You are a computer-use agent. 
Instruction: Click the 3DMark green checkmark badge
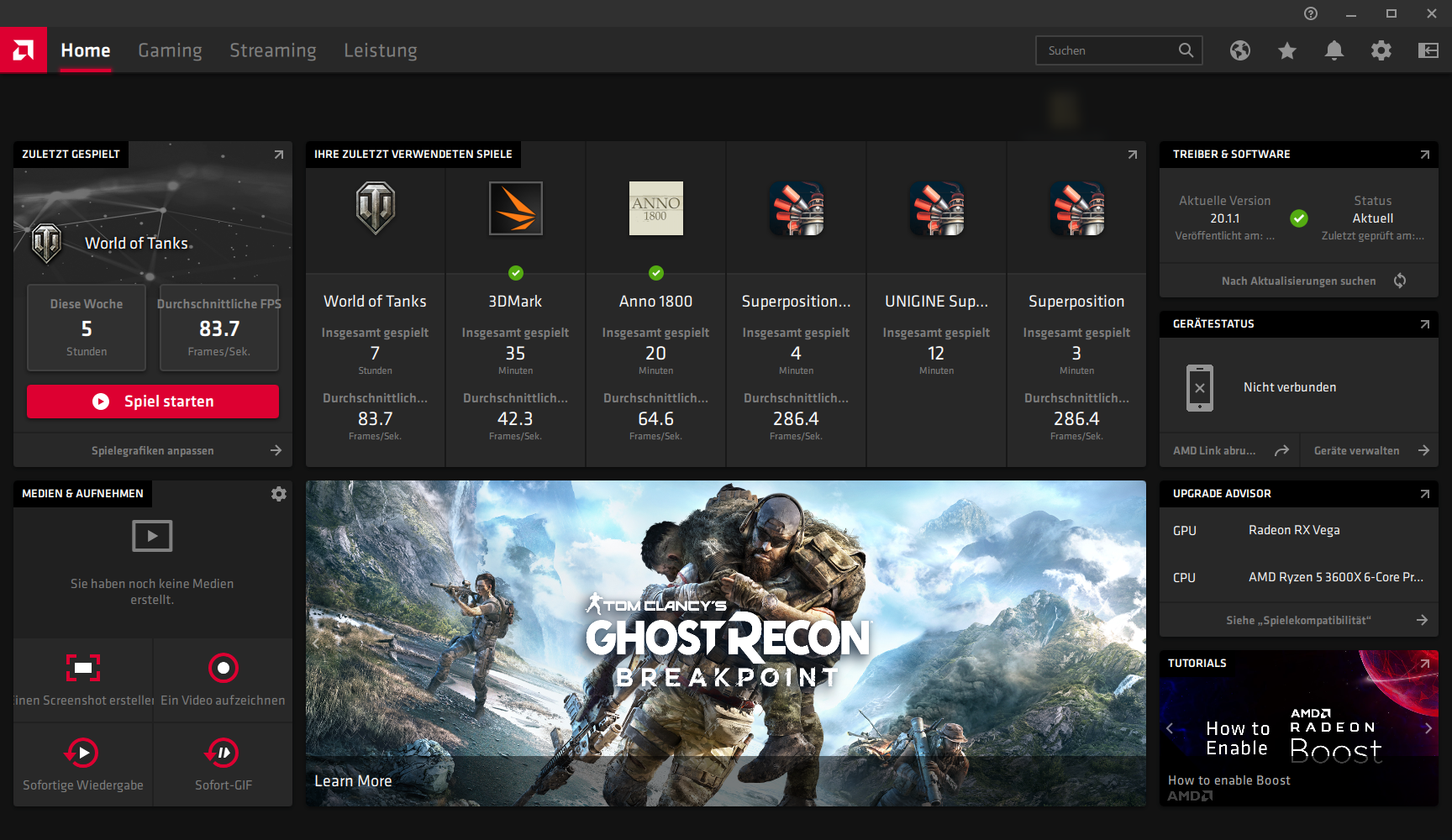(516, 273)
